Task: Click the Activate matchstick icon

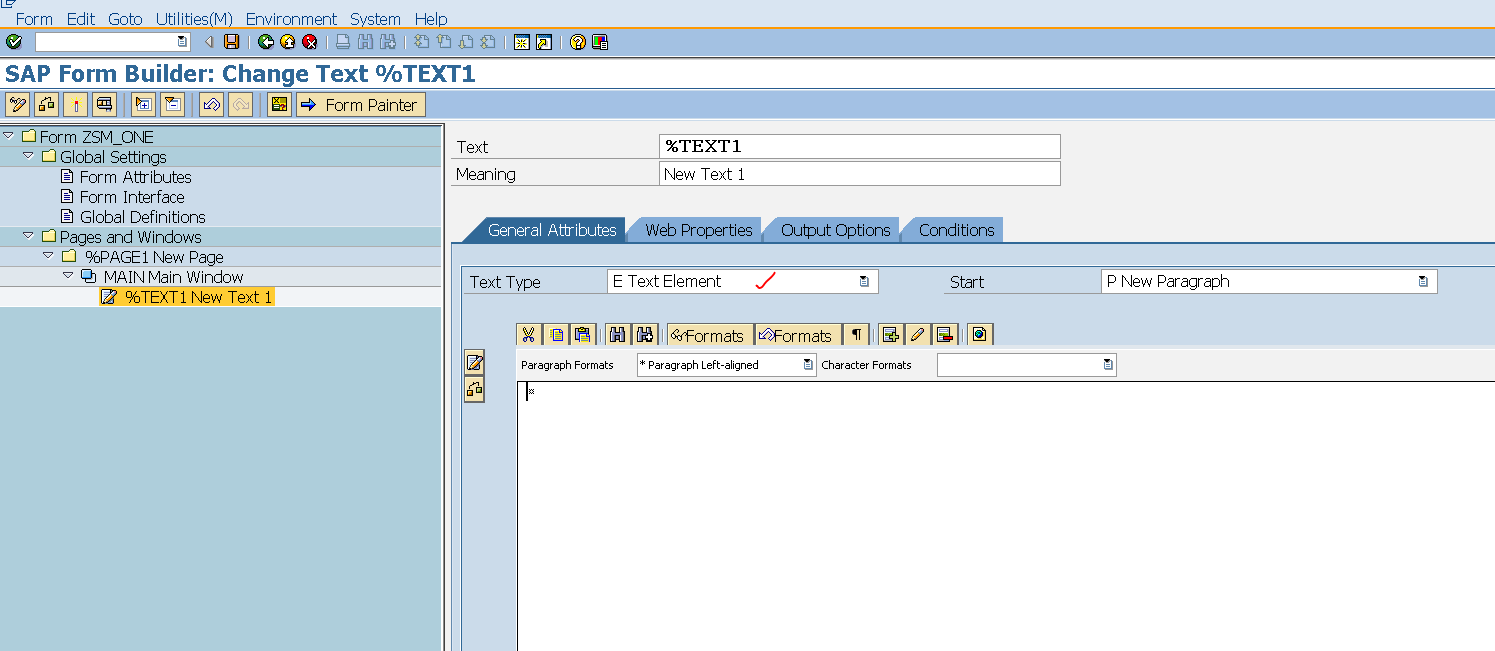Action: coord(75,104)
